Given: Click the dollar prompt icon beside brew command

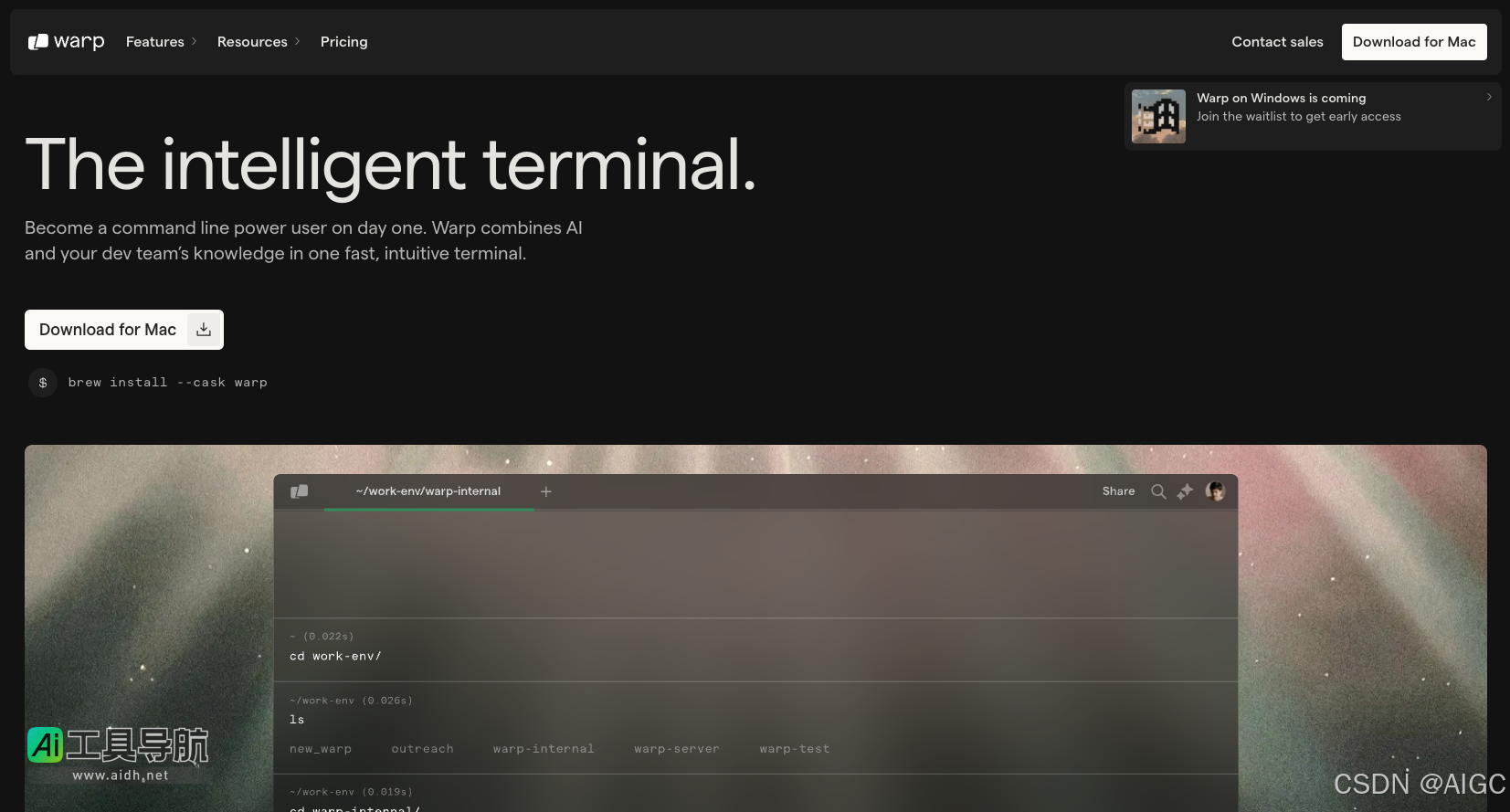Looking at the screenshot, I should (x=43, y=383).
